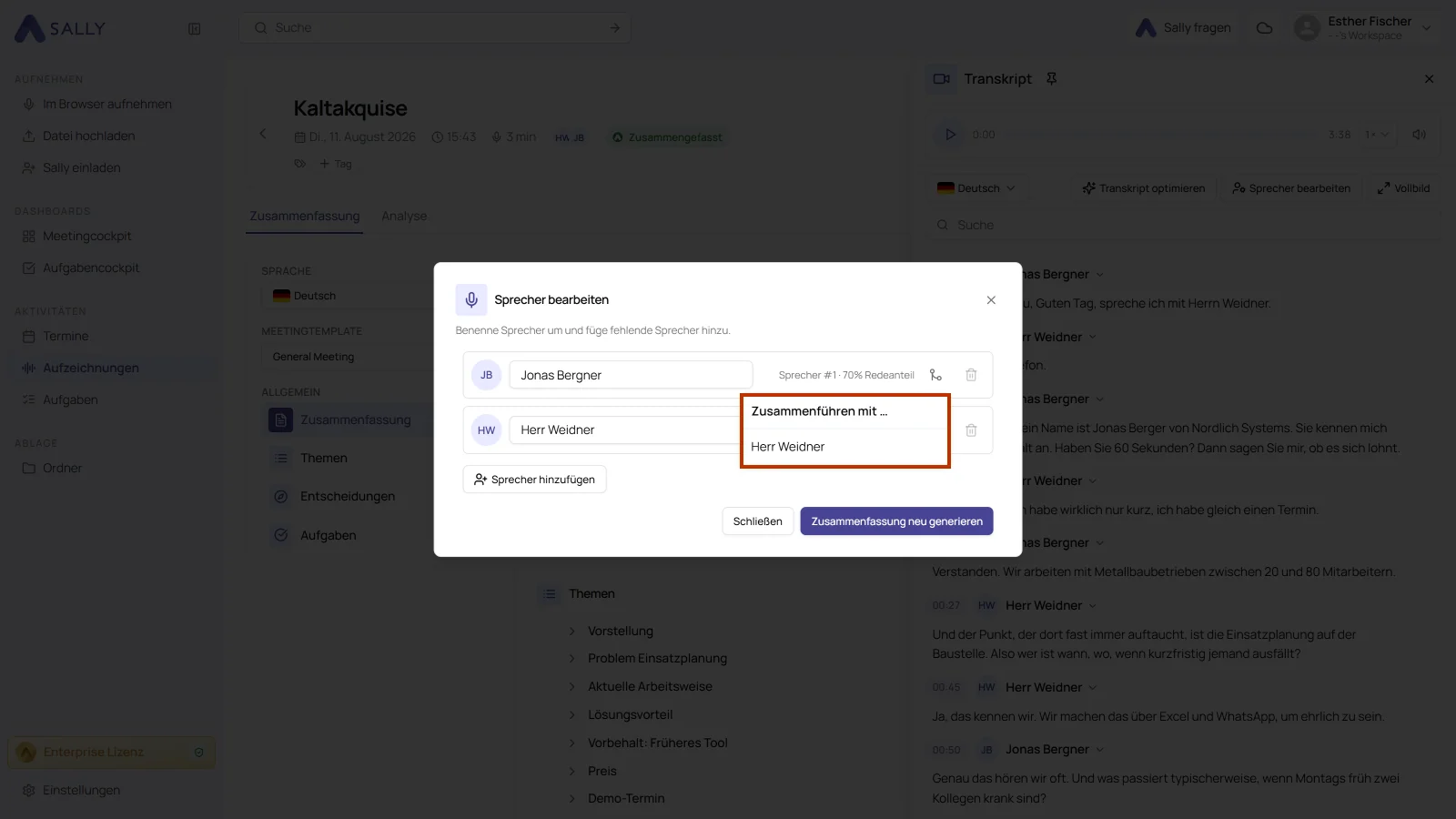Select Herr Weidner in merge menu
Screen dimensions: 1456x819
(844, 447)
